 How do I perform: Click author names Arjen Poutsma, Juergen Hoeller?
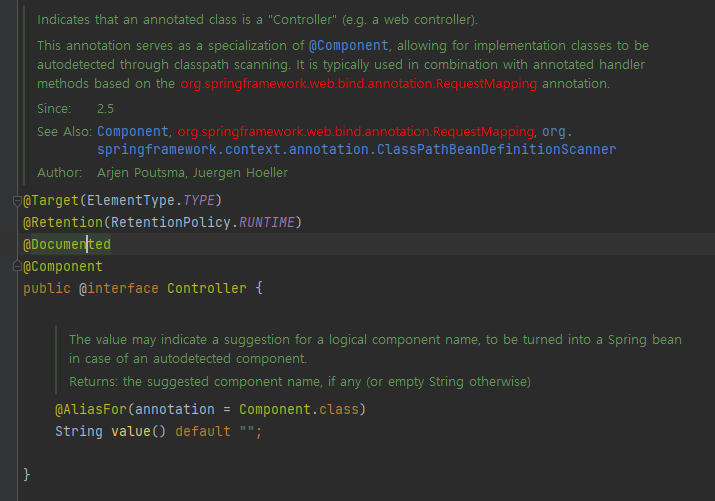(x=192, y=173)
